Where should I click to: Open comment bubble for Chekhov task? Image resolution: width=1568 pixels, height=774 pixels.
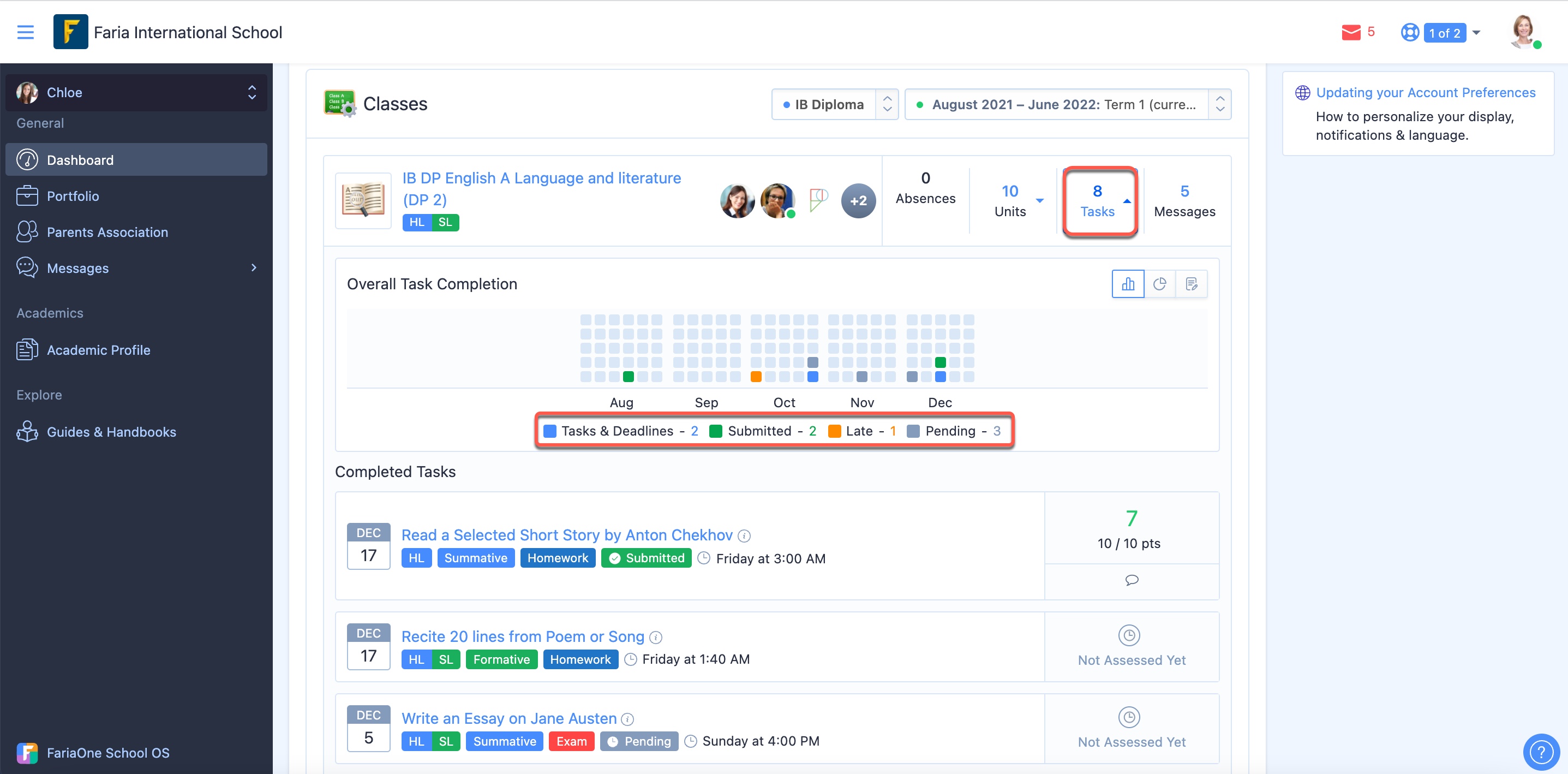(x=1132, y=580)
